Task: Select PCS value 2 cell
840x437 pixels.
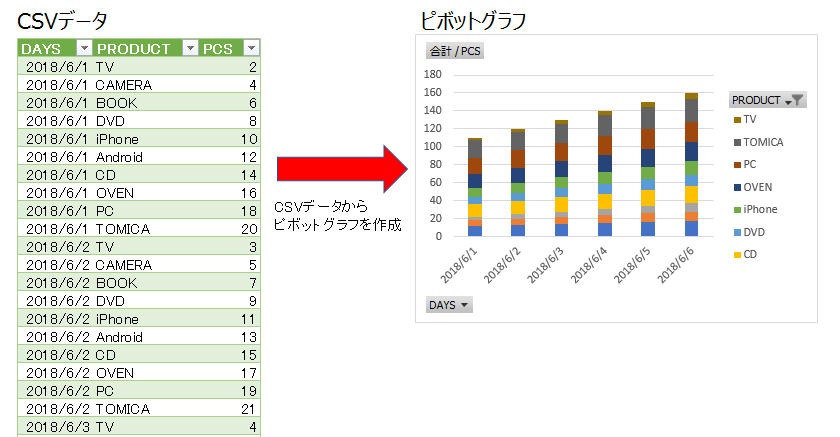Action: tap(230, 66)
